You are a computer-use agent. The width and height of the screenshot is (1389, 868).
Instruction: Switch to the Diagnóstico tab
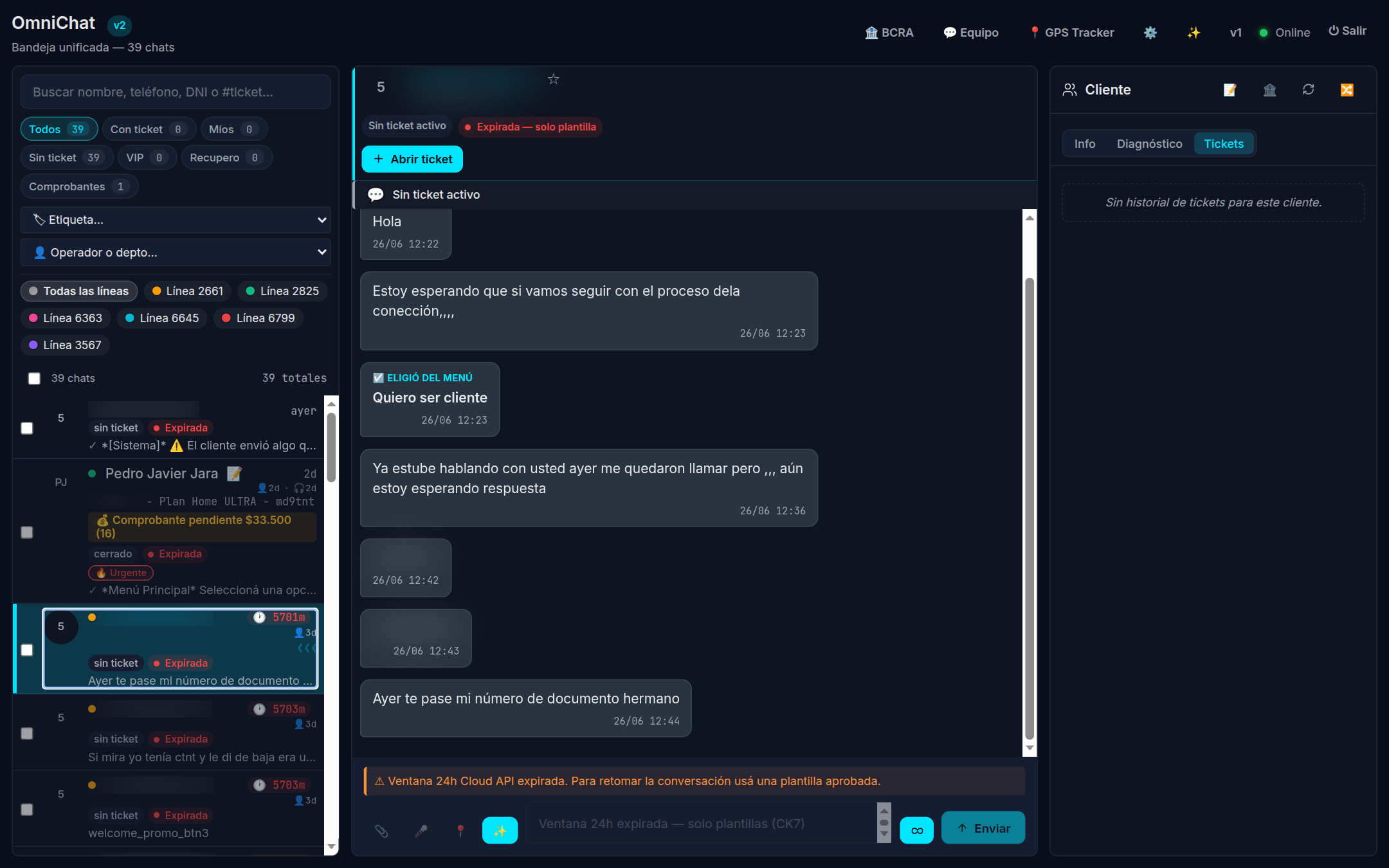coord(1149,143)
